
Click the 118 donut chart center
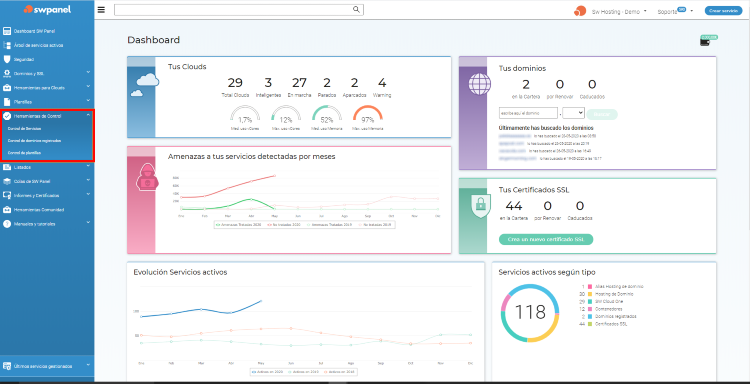coord(531,312)
